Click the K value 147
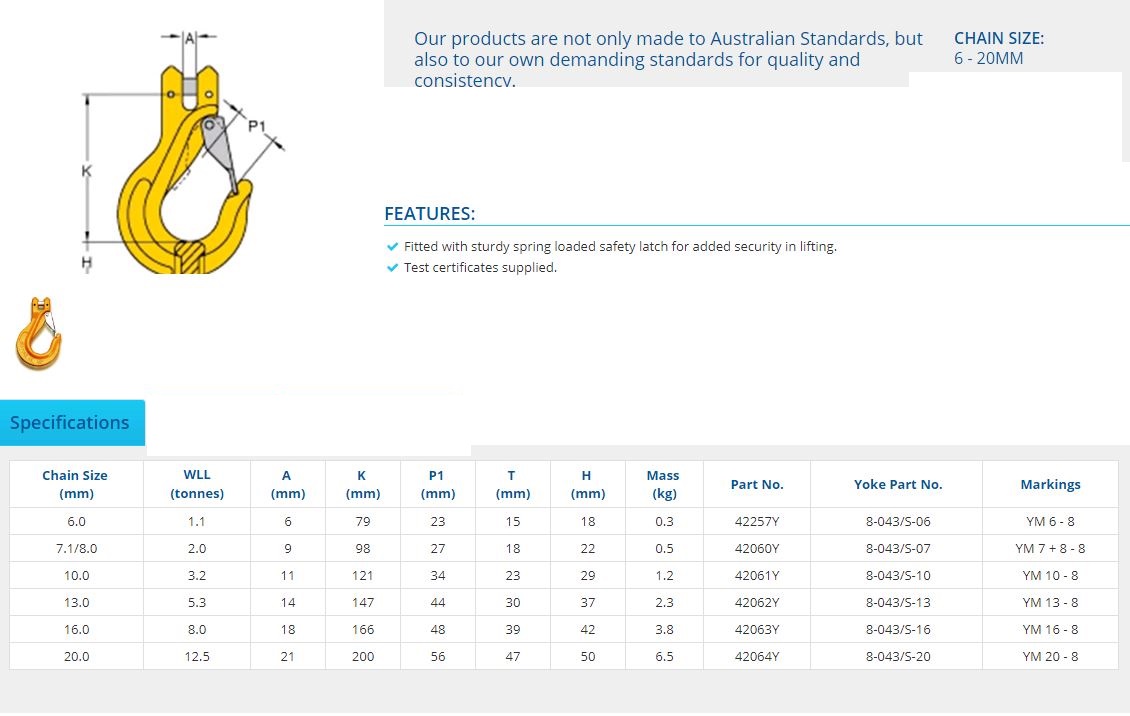The image size is (1130, 716). pos(362,602)
